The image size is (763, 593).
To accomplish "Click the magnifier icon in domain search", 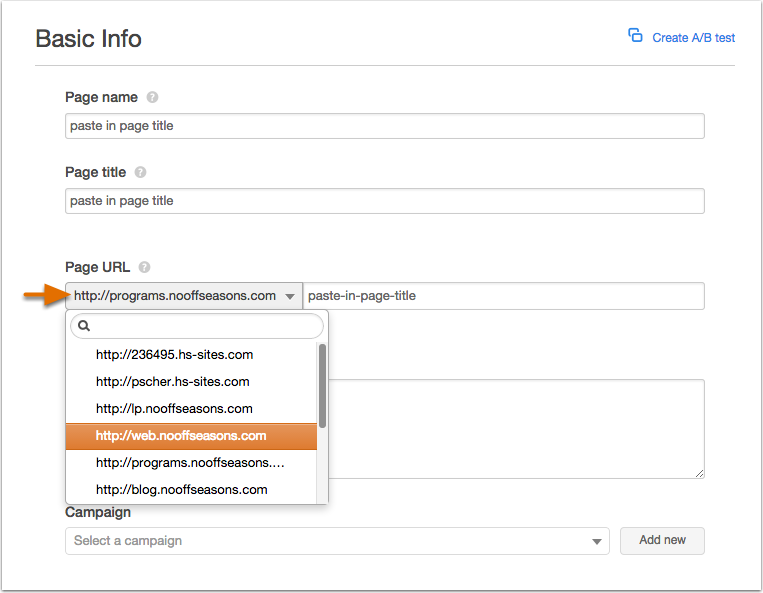I will point(84,326).
